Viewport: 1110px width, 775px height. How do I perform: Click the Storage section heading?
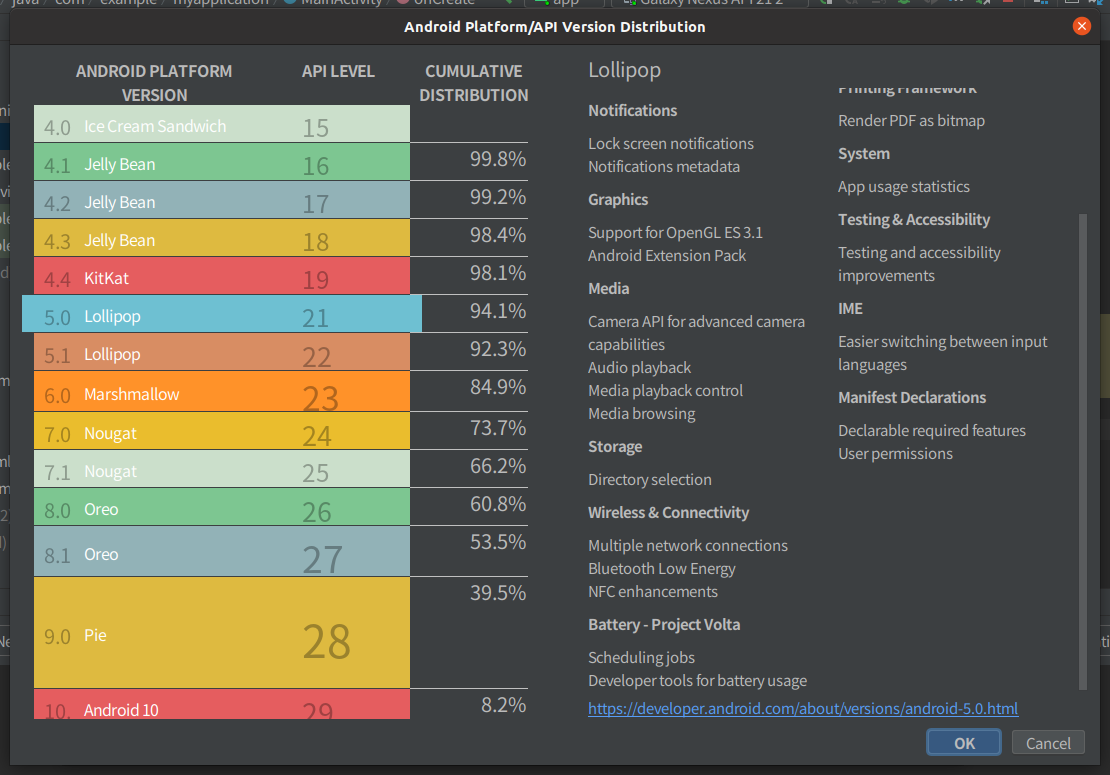(x=614, y=447)
